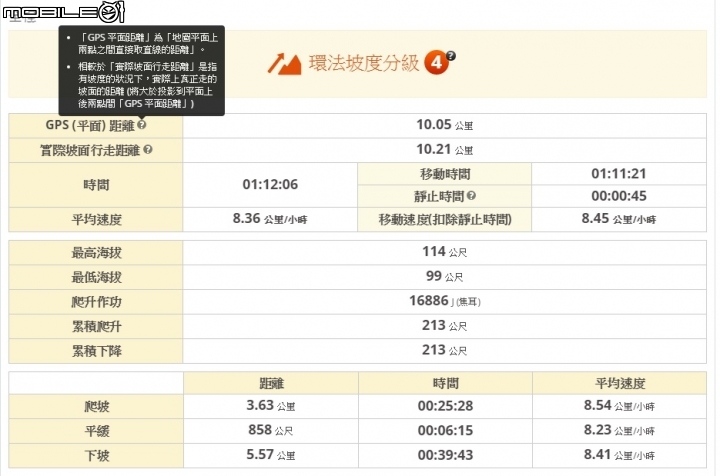This screenshot has width=720, height=476.
Task: Click the orange mountain slope icon
Action: click(285, 64)
